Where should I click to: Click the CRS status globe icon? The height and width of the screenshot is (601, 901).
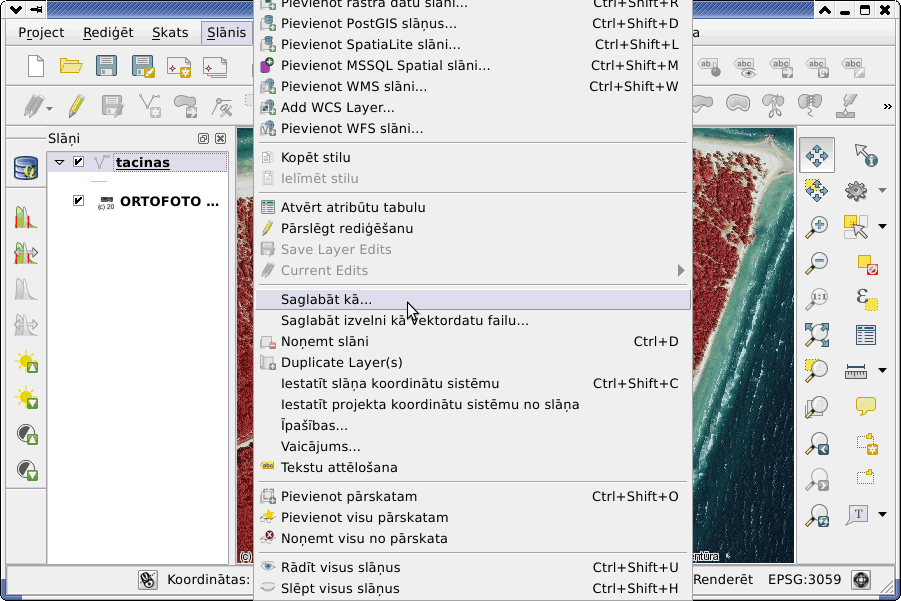point(861,580)
